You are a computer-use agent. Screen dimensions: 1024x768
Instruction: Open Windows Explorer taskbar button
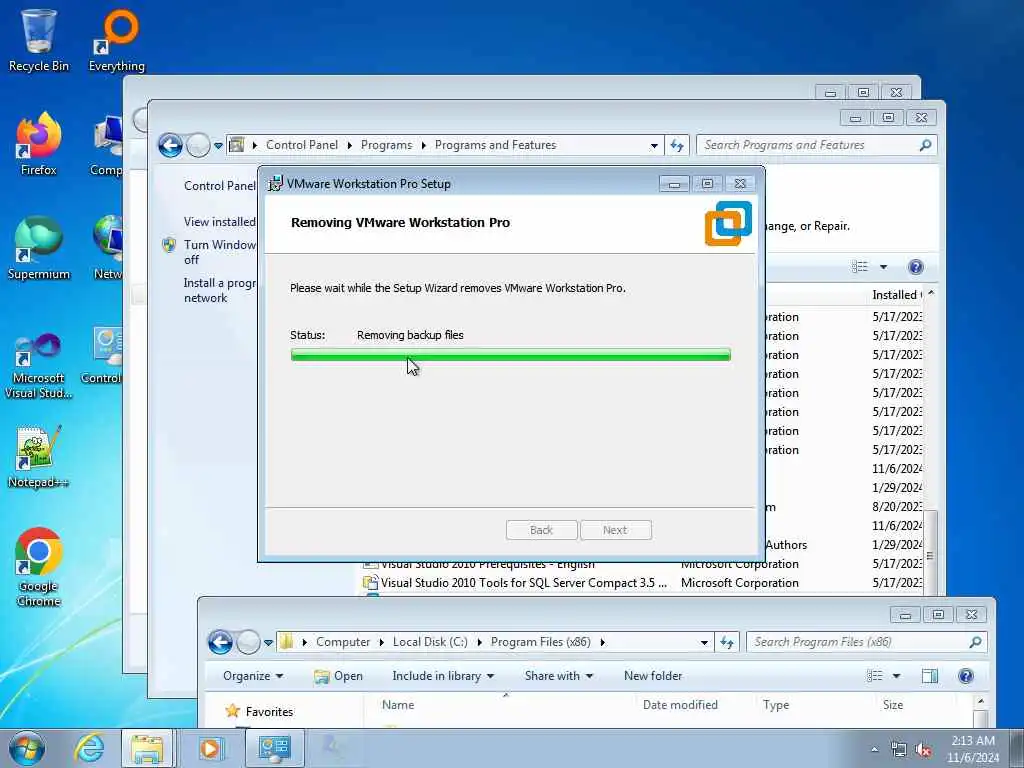click(147, 748)
